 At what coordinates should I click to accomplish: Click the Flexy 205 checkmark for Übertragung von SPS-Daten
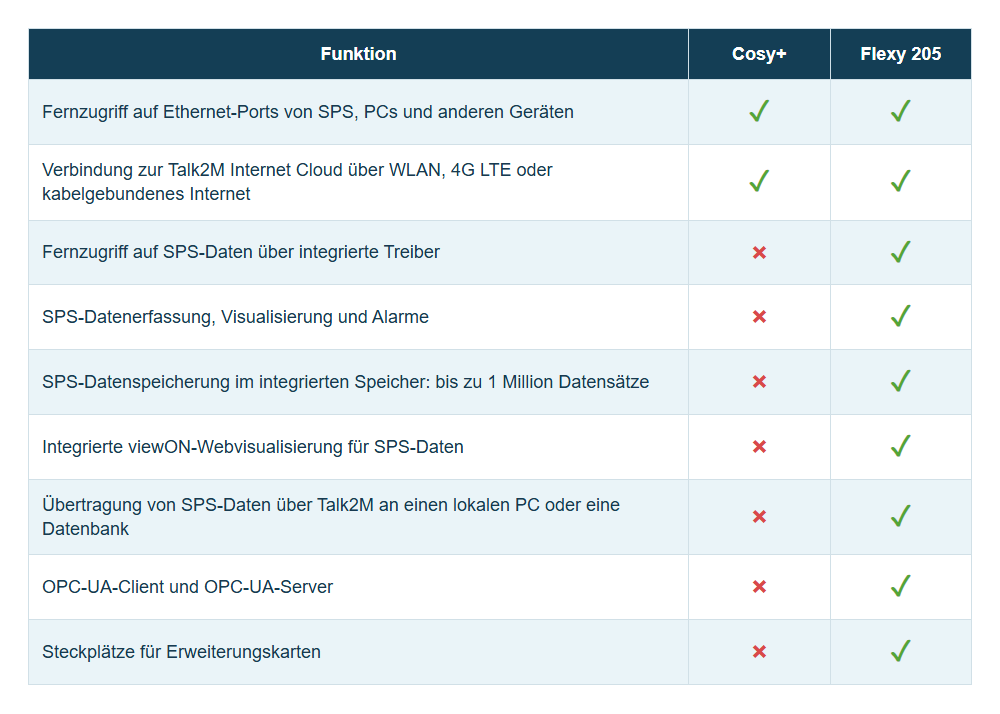pyautogui.click(x=901, y=516)
